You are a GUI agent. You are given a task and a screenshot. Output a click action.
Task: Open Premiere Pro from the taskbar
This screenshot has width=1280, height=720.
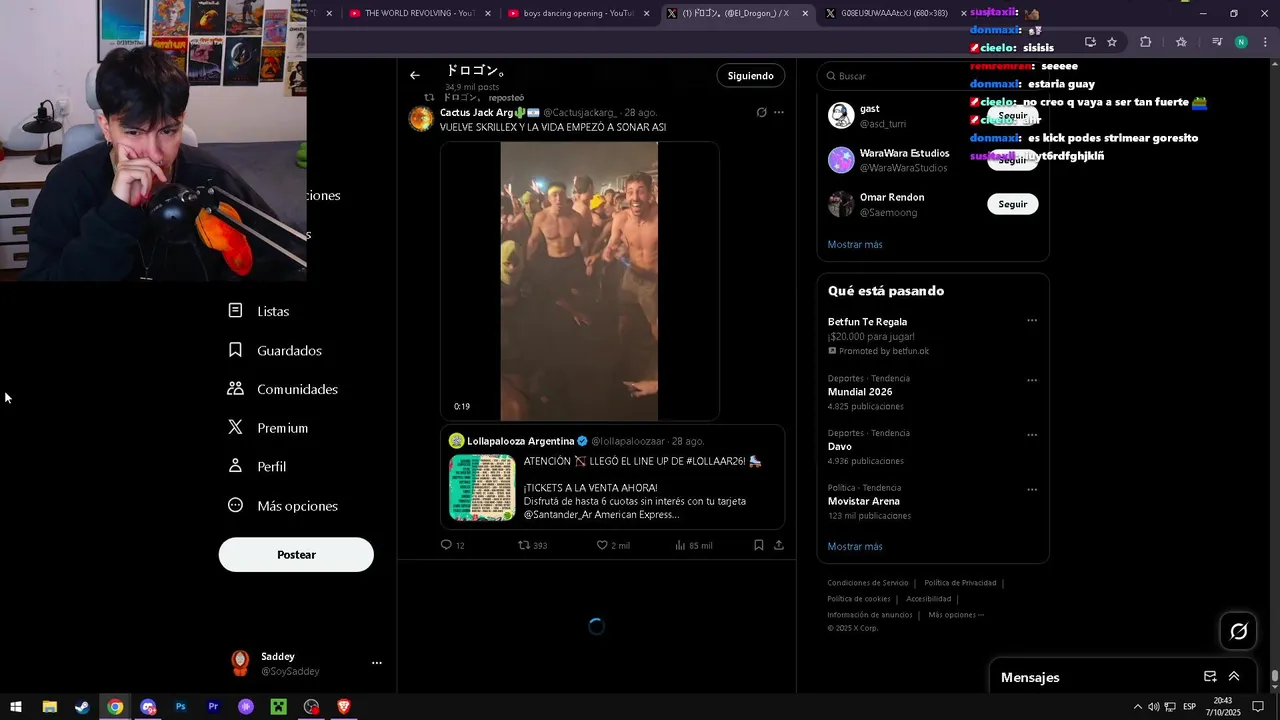click(x=213, y=706)
